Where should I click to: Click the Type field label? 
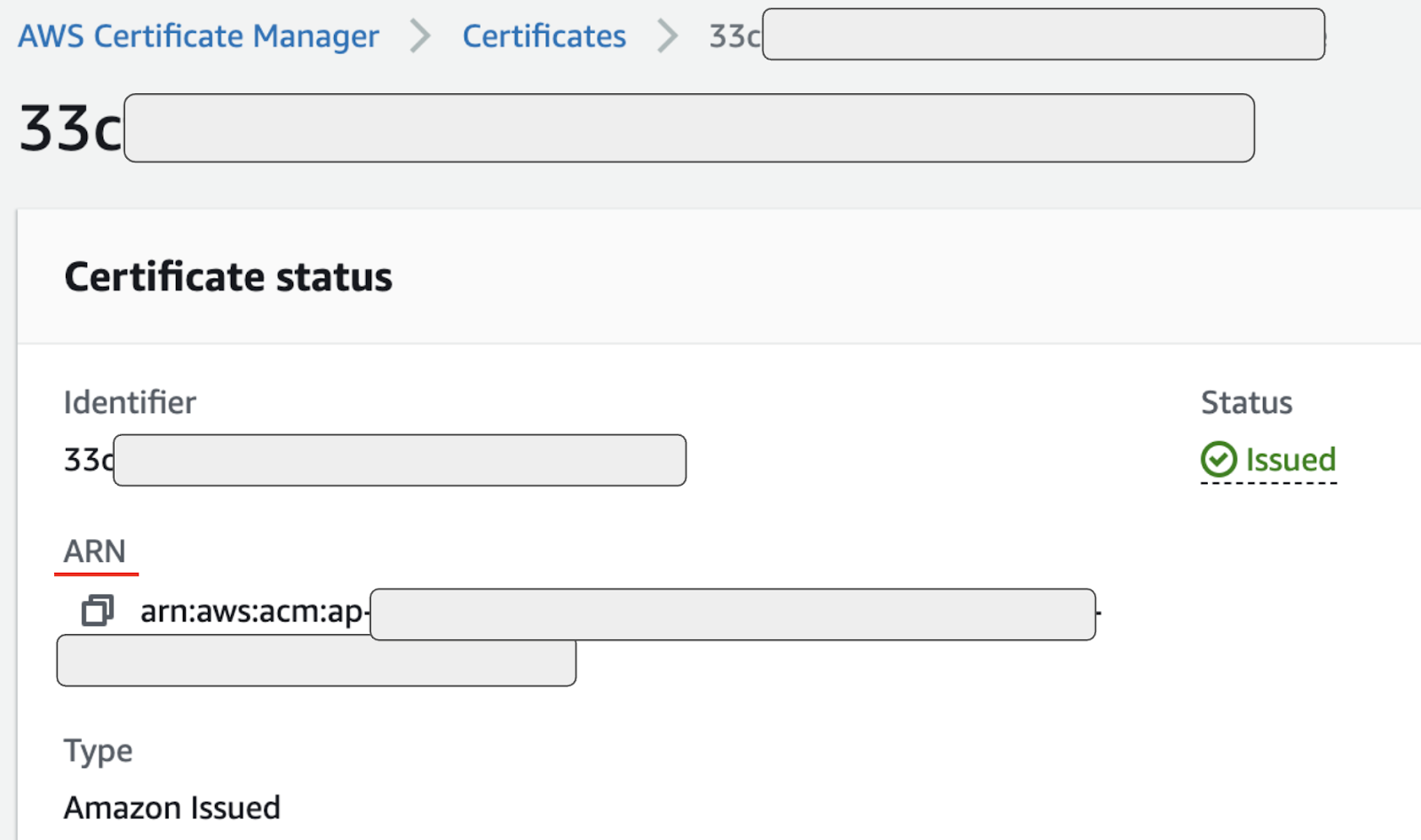tap(98, 751)
